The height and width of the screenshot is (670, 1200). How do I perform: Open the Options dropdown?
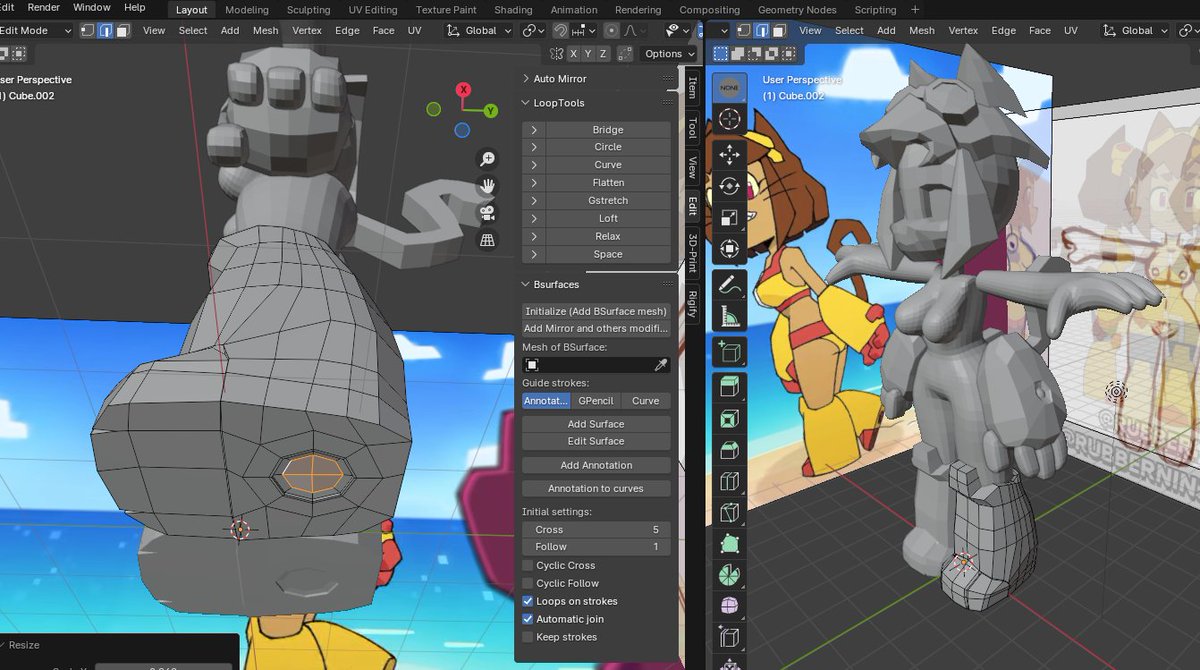pos(669,54)
